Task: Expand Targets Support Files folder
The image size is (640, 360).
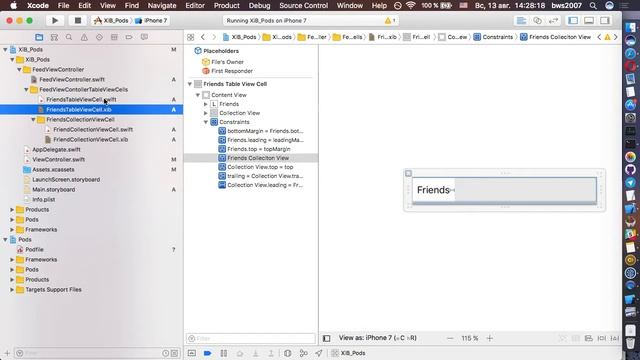Action: (12, 289)
